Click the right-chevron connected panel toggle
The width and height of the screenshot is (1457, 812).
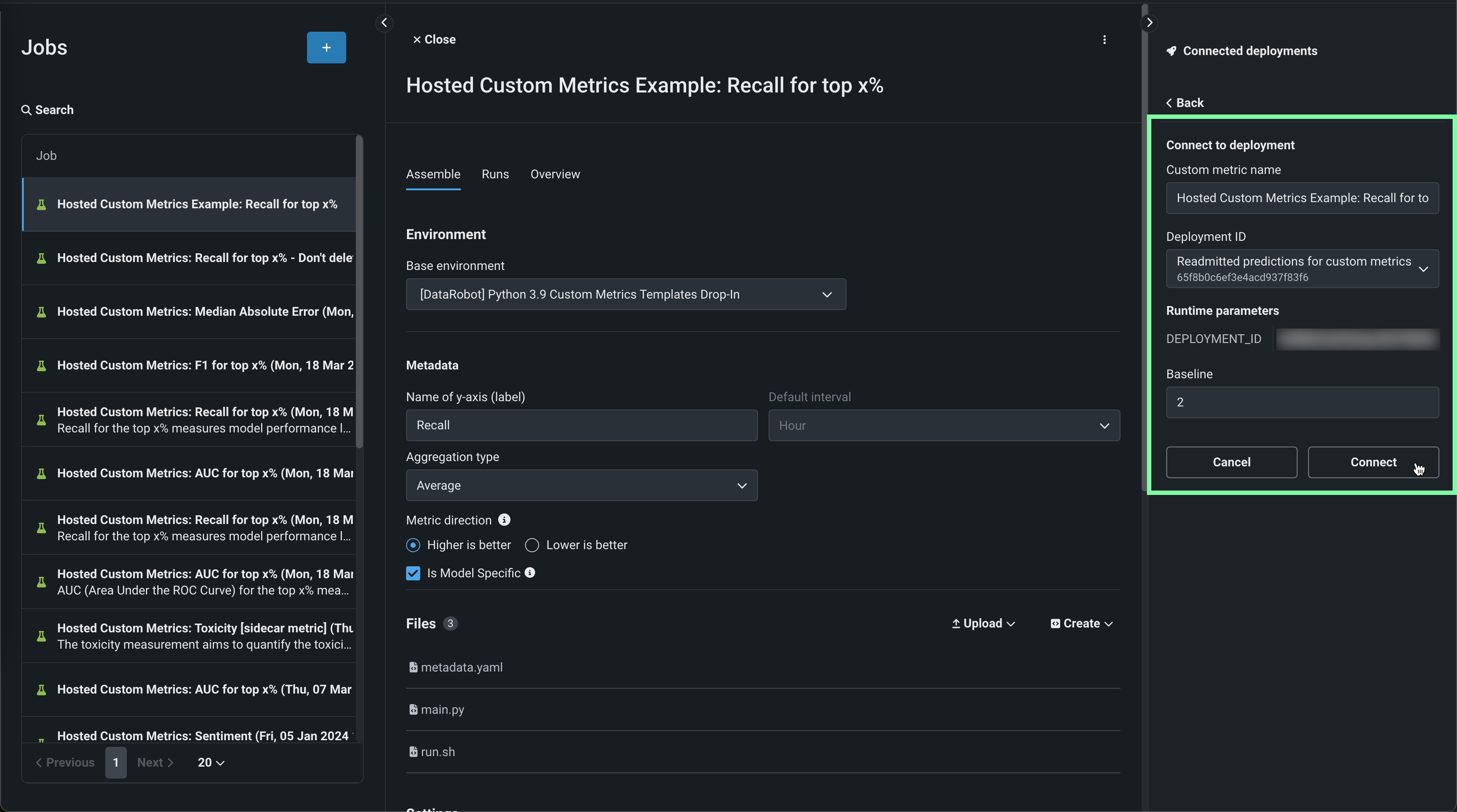pyautogui.click(x=1149, y=22)
